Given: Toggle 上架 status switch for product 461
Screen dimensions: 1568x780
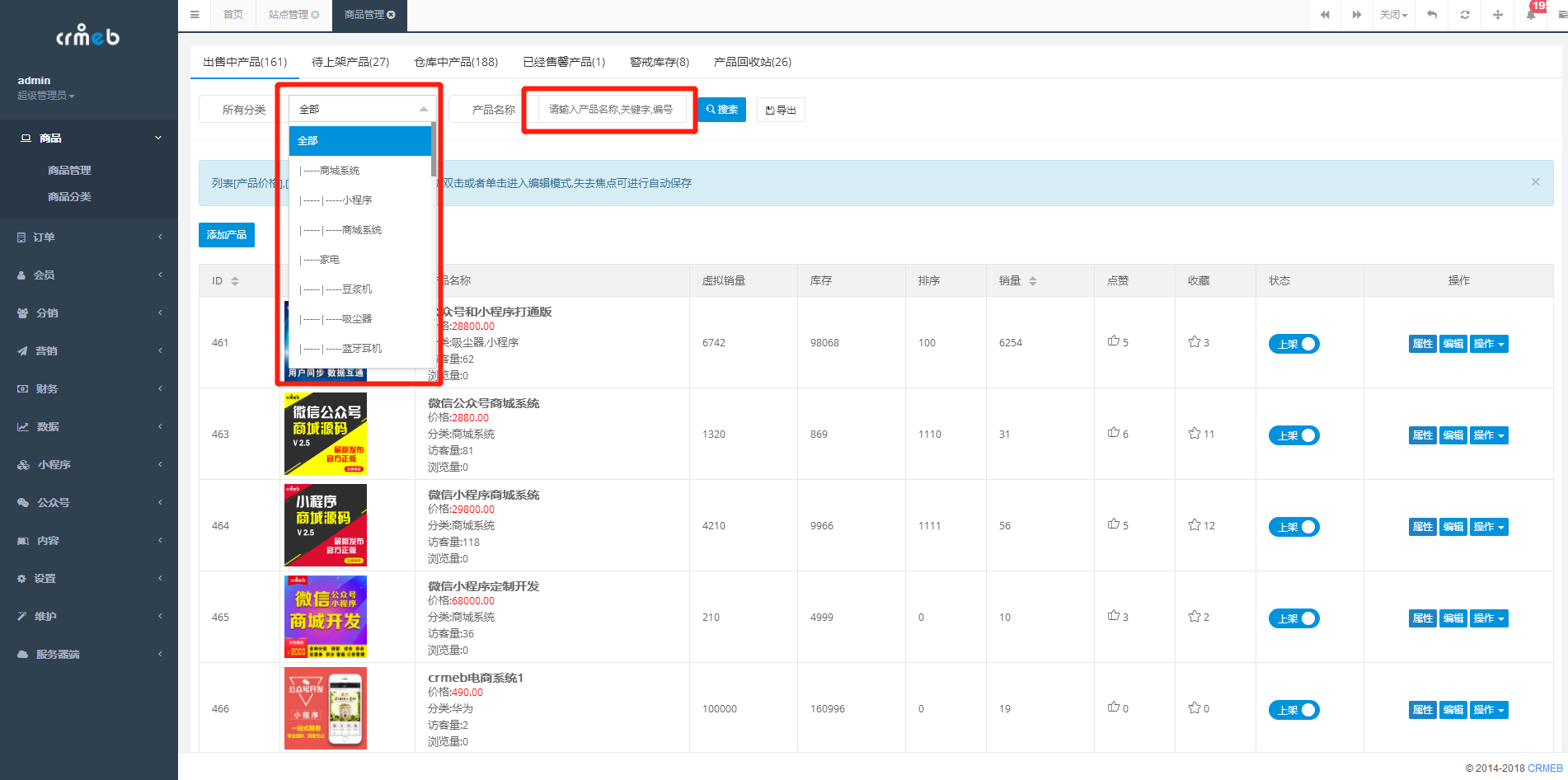Looking at the screenshot, I should (1293, 344).
